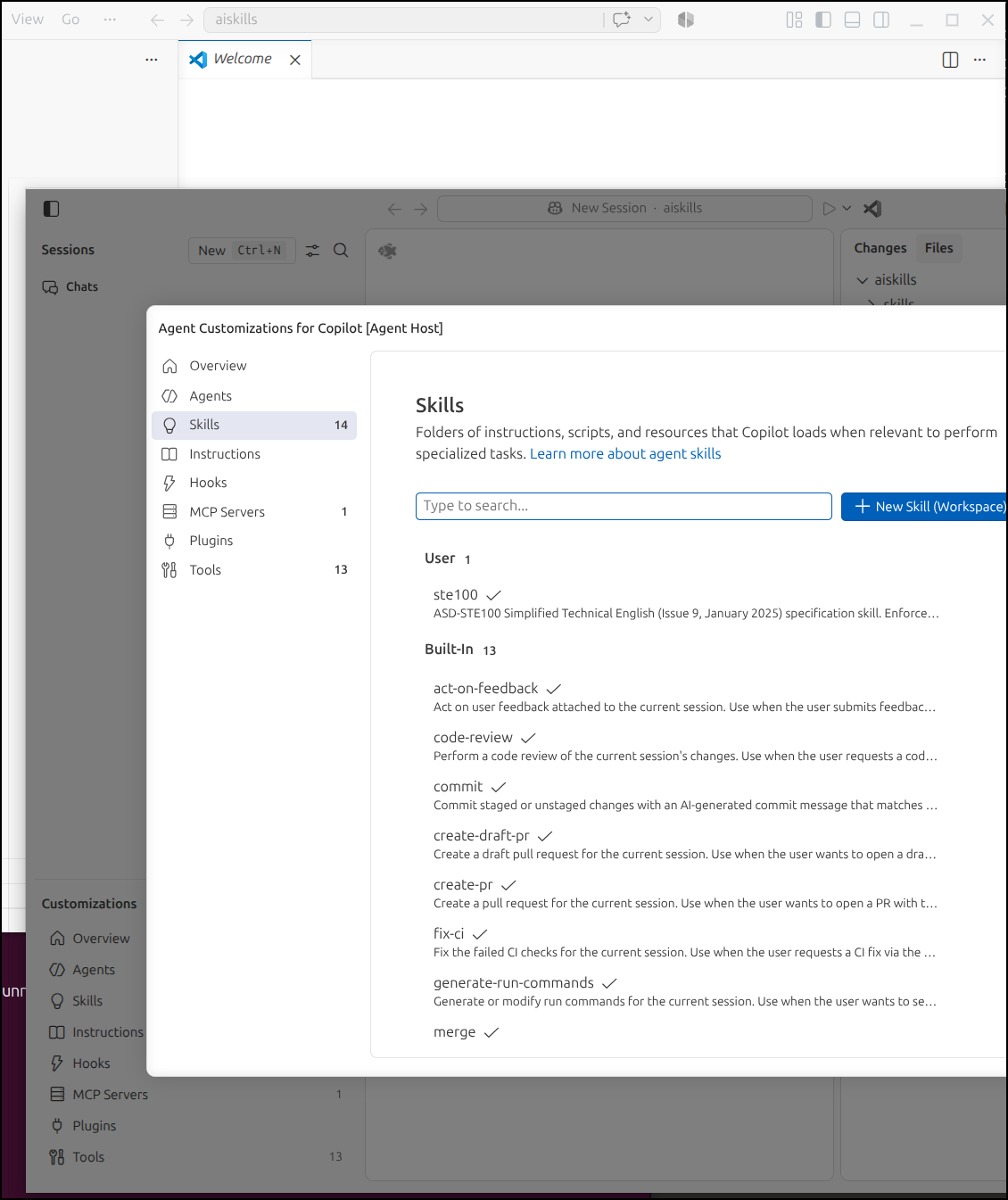Open editor More Actions ellipsis menu
1008x1200 pixels.
(x=979, y=60)
